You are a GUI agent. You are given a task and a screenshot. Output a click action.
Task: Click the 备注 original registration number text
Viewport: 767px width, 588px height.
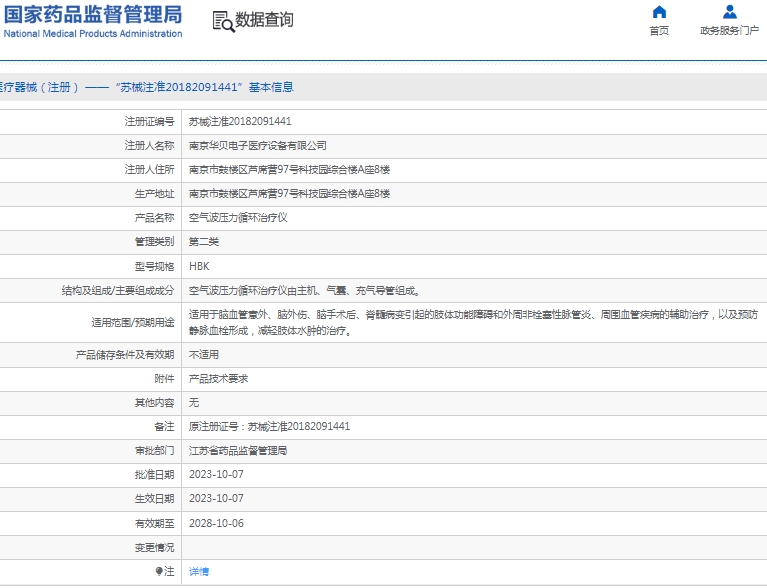[x=270, y=427]
